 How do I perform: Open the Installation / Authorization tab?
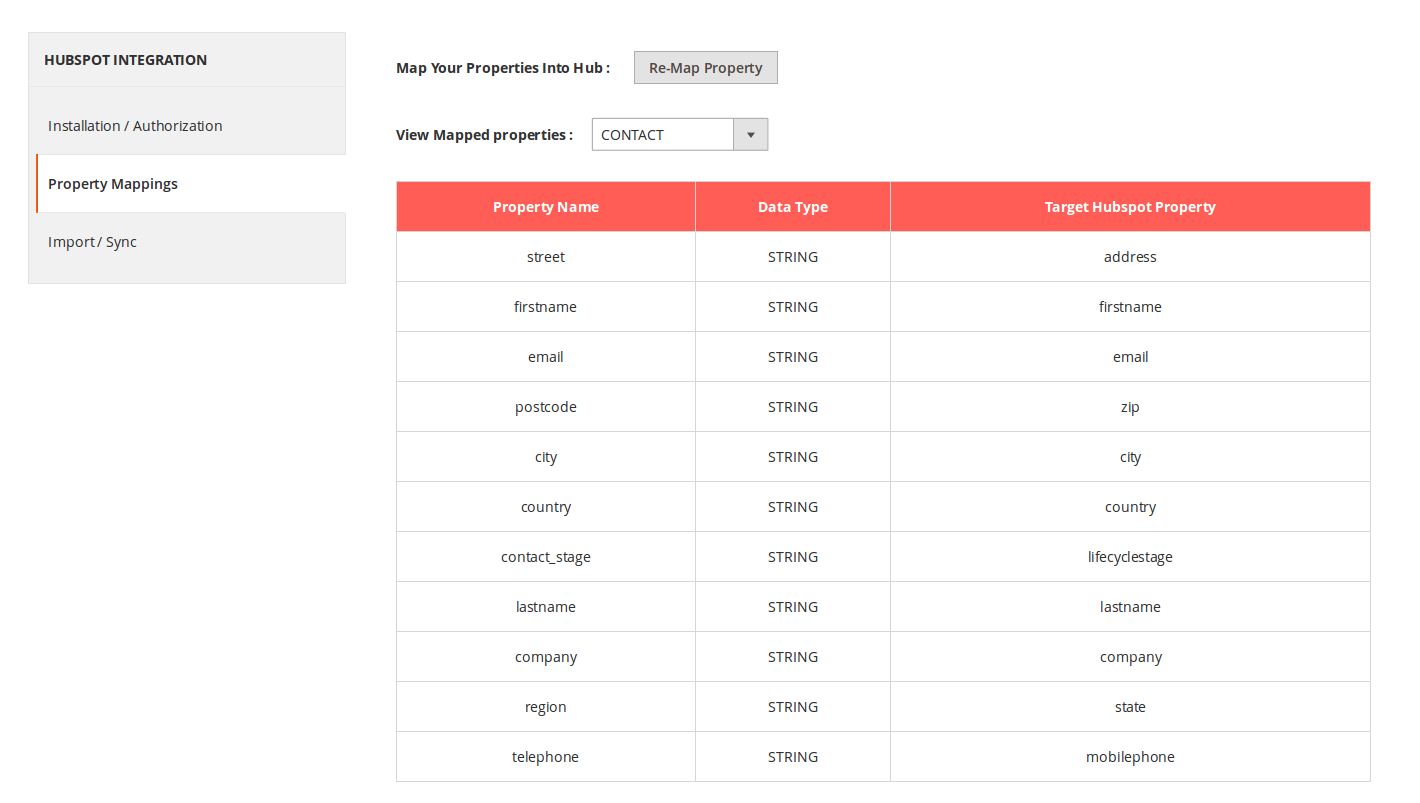point(187,126)
